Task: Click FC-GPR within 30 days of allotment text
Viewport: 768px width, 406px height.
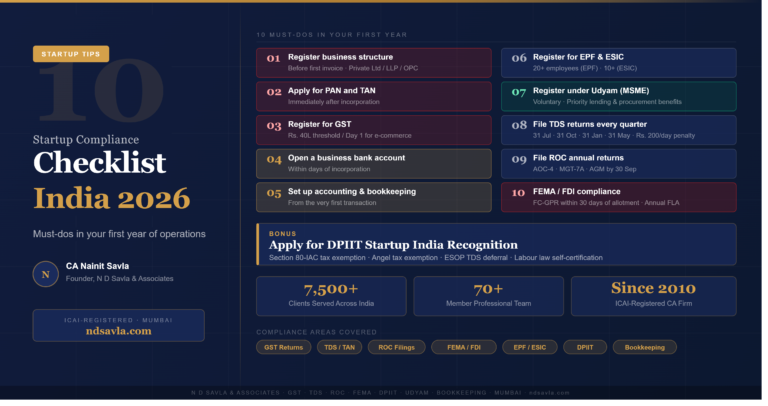Action: pos(606,203)
